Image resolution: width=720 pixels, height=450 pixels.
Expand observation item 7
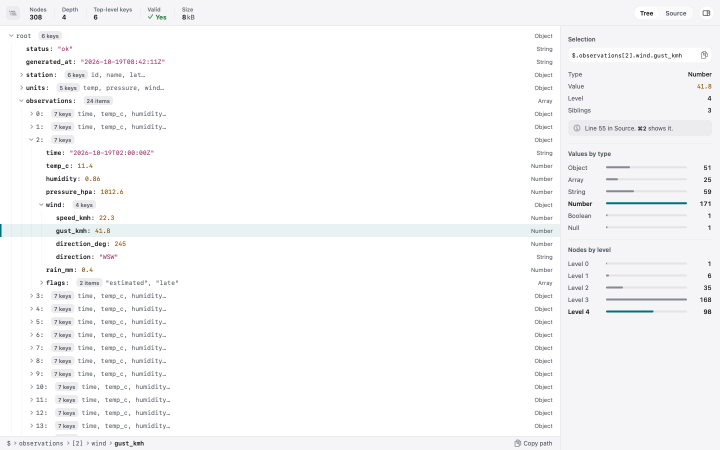click(x=31, y=348)
